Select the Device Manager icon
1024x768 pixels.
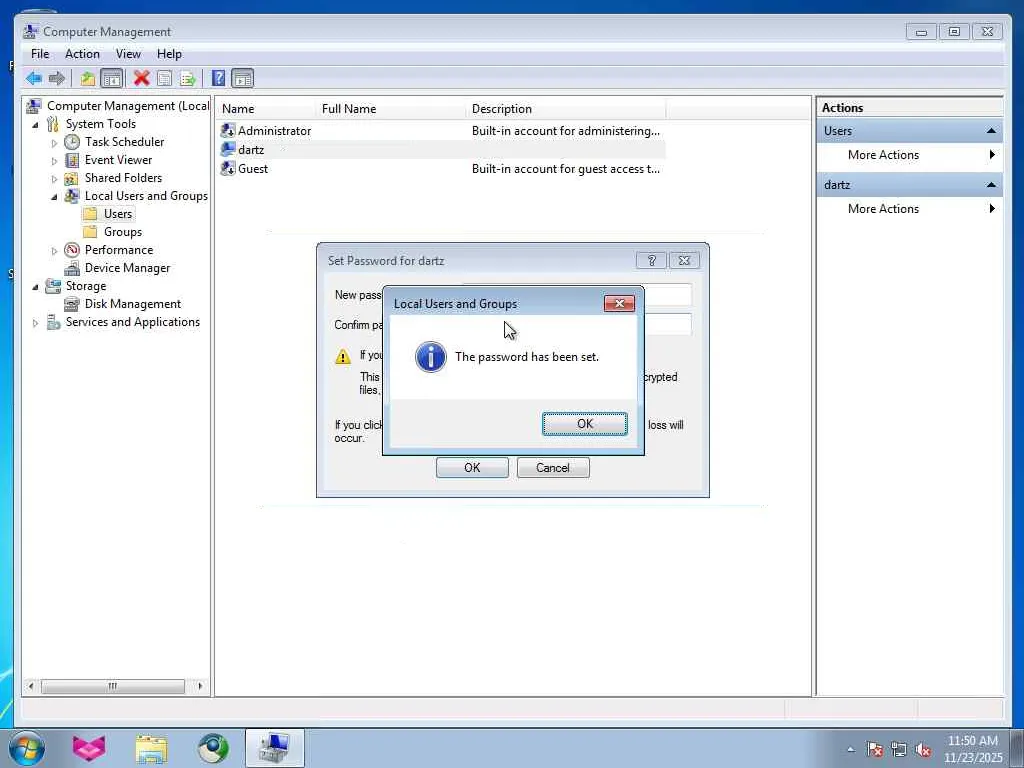[x=72, y=268]
